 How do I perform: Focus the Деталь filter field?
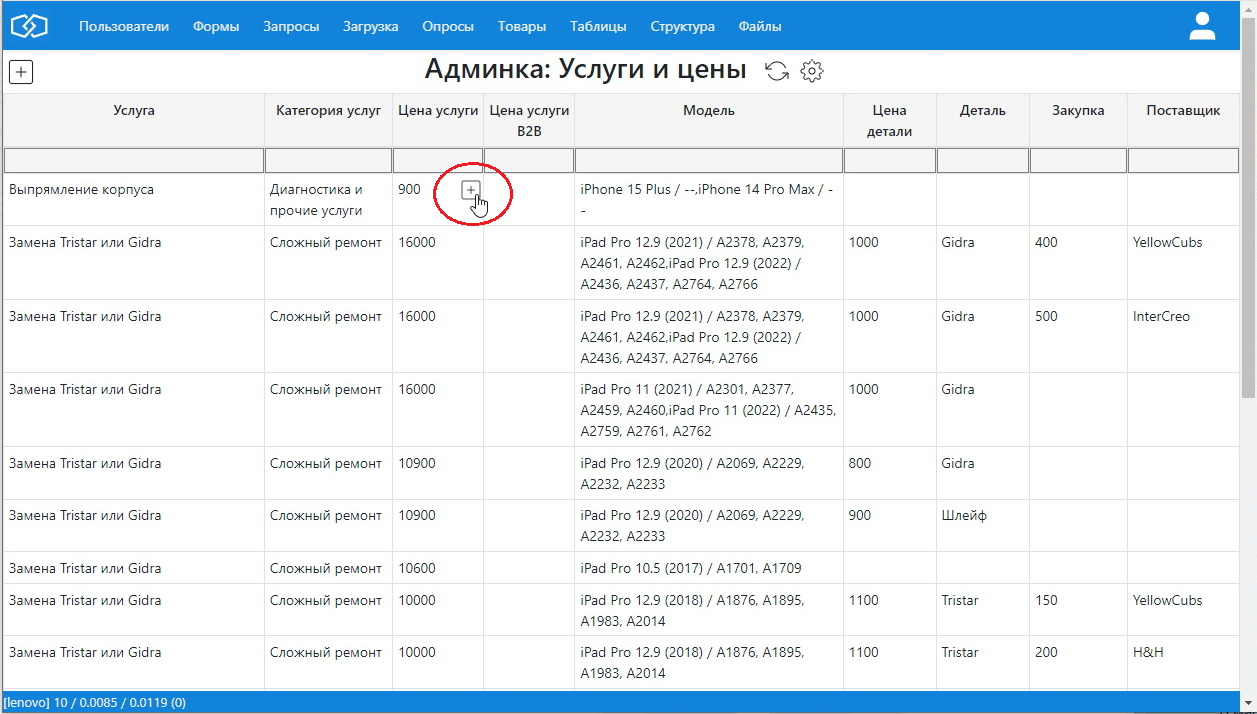tap(983, 160)
